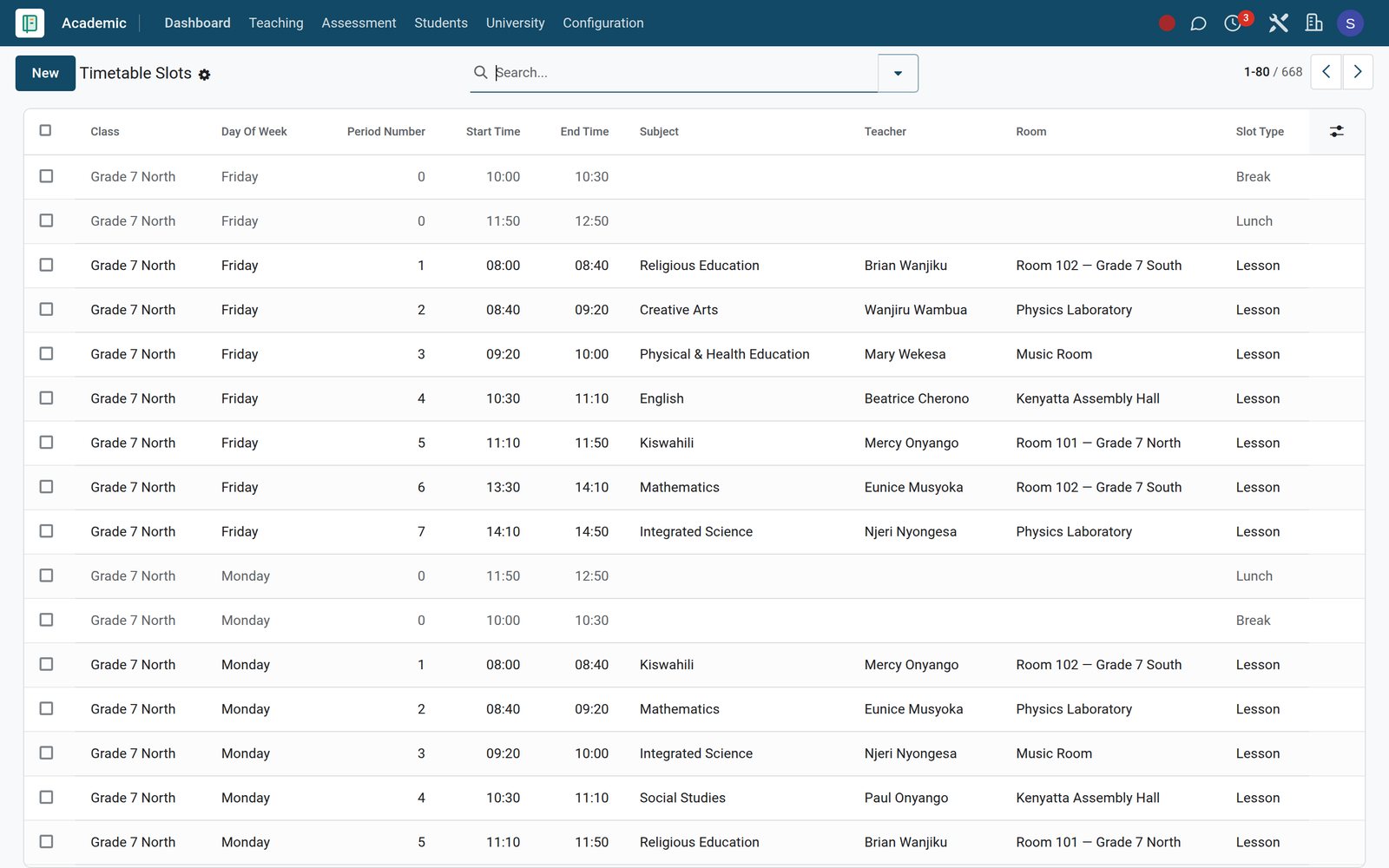Screen dimensions: 1389x868
Task: Sort by the Day Of Week column
Action: coord(254,132)
